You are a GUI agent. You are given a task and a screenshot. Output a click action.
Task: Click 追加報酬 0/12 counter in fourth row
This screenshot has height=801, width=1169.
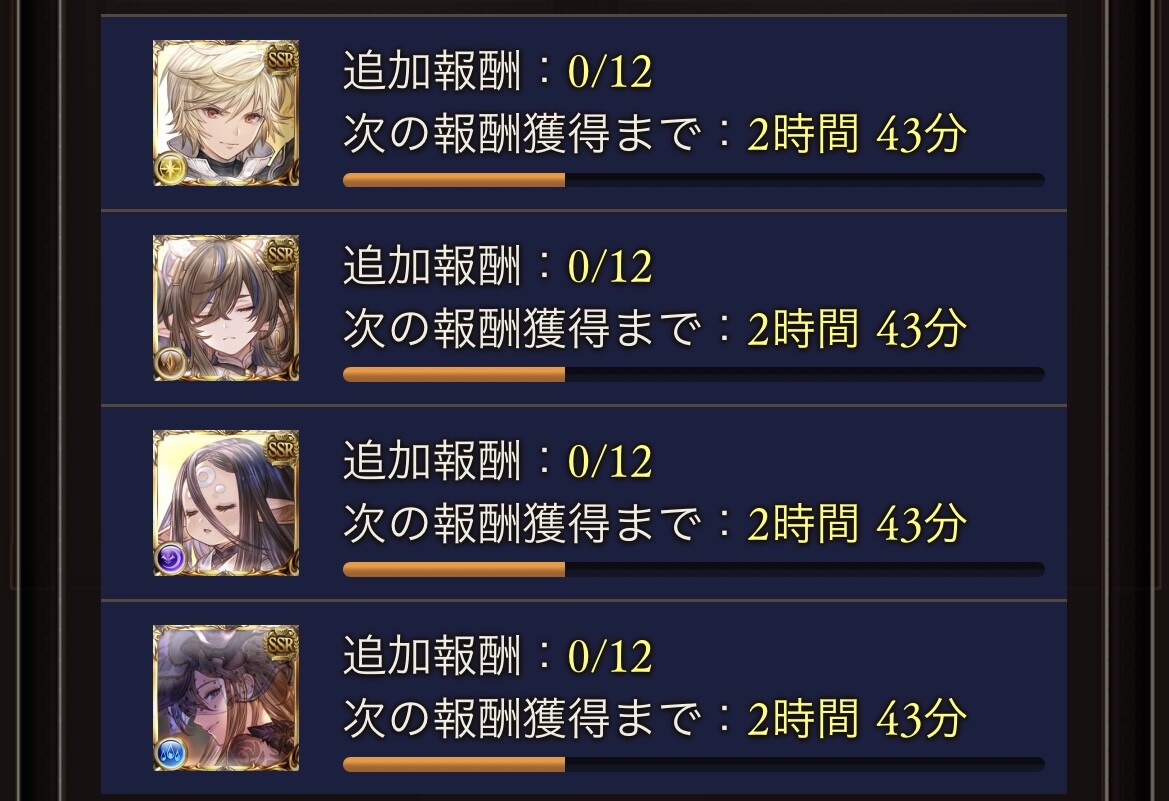click(497, 656)
